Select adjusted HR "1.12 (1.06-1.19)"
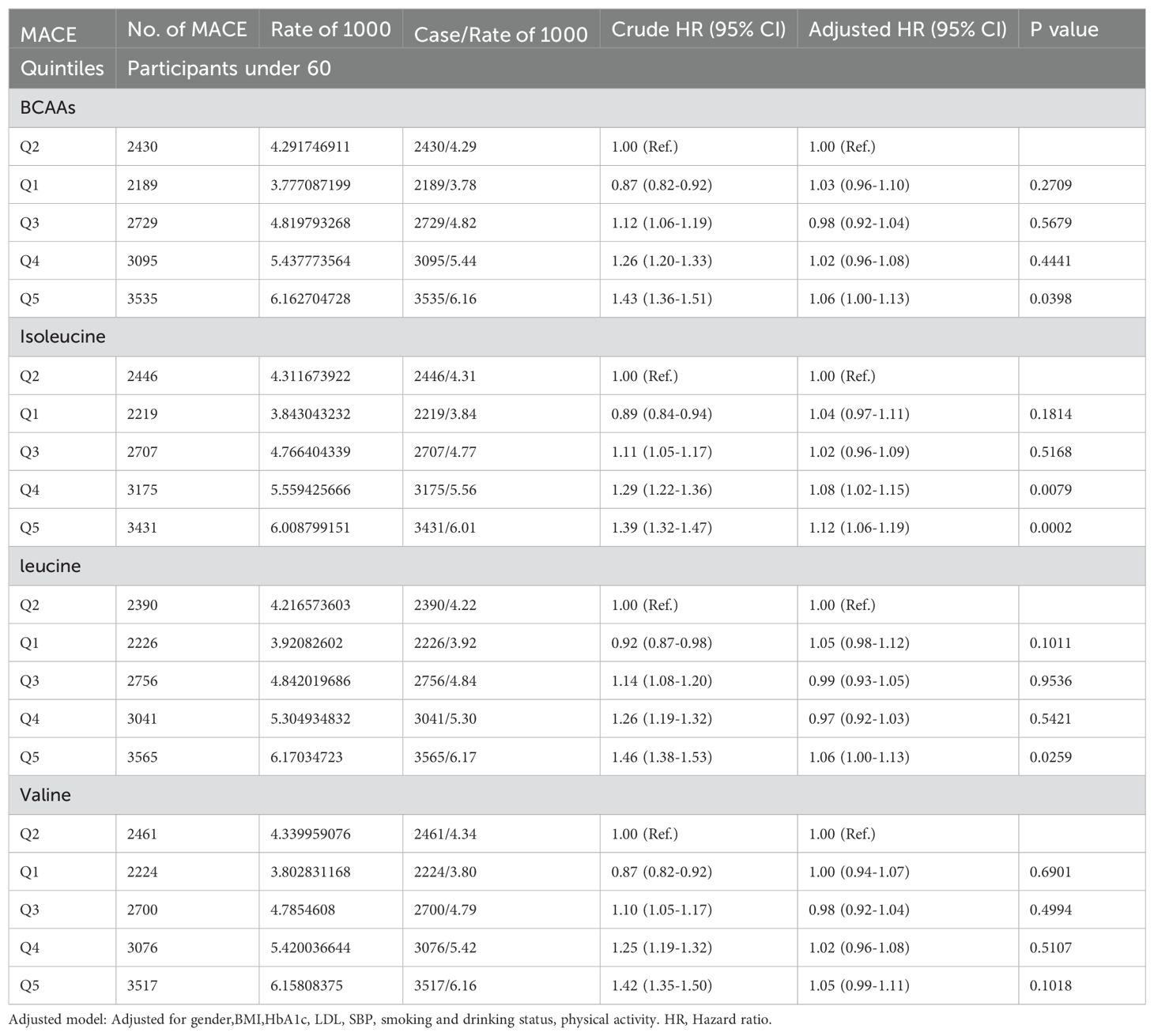This screenshot has width=1154, height=1036. coord(859,528)
